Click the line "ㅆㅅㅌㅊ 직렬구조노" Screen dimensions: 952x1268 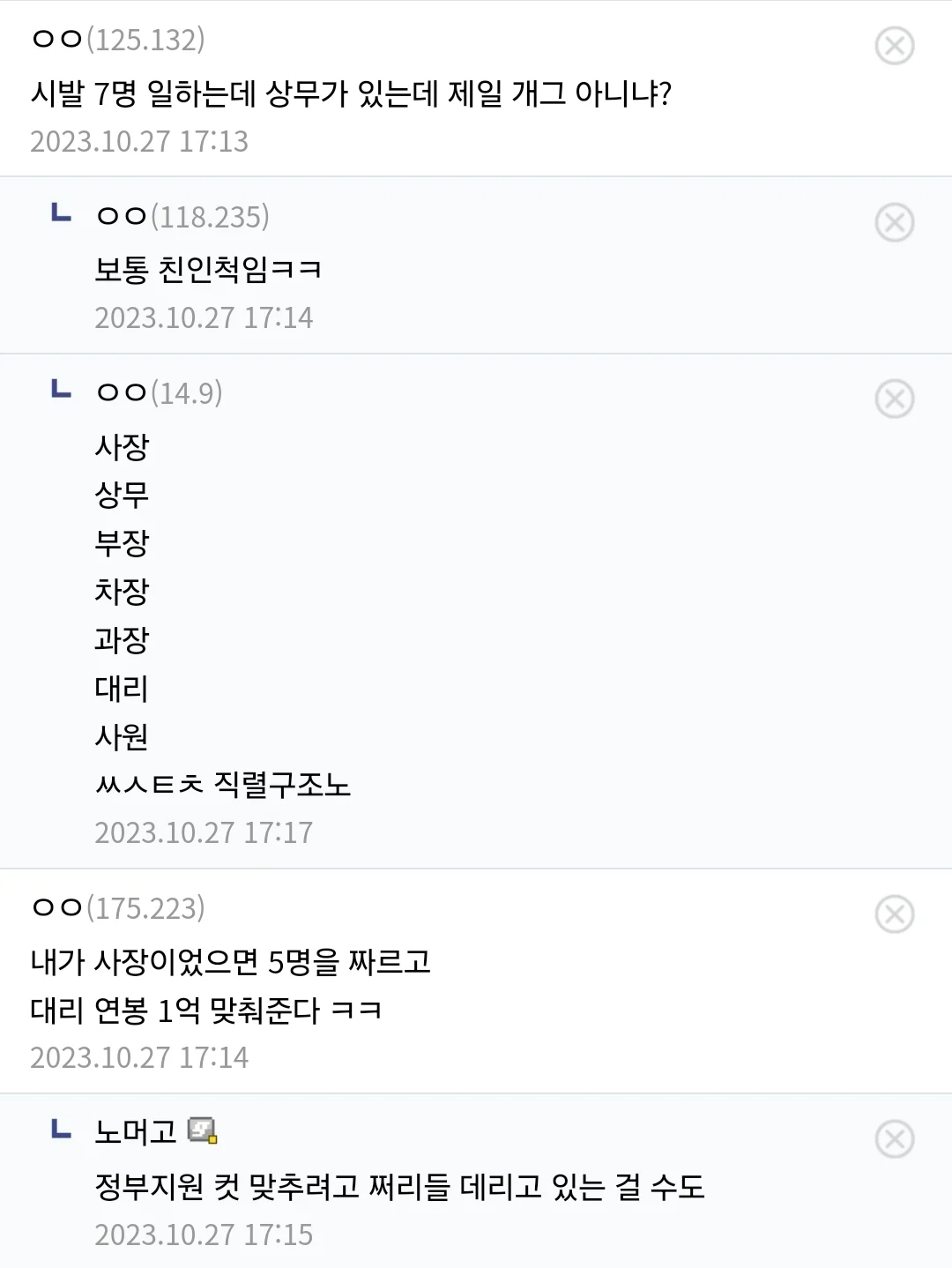pos(222,784)
